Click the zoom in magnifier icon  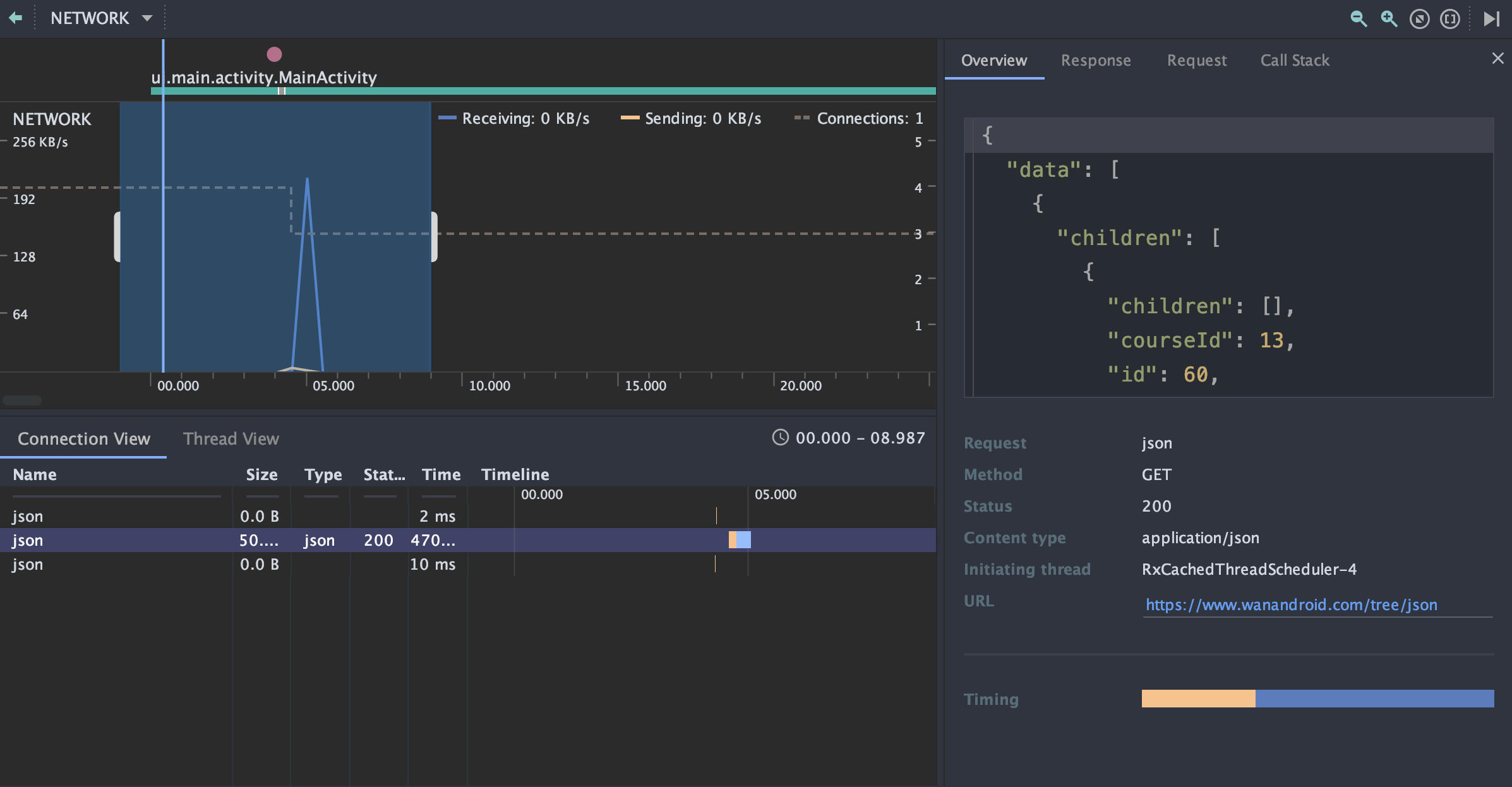1388,18
